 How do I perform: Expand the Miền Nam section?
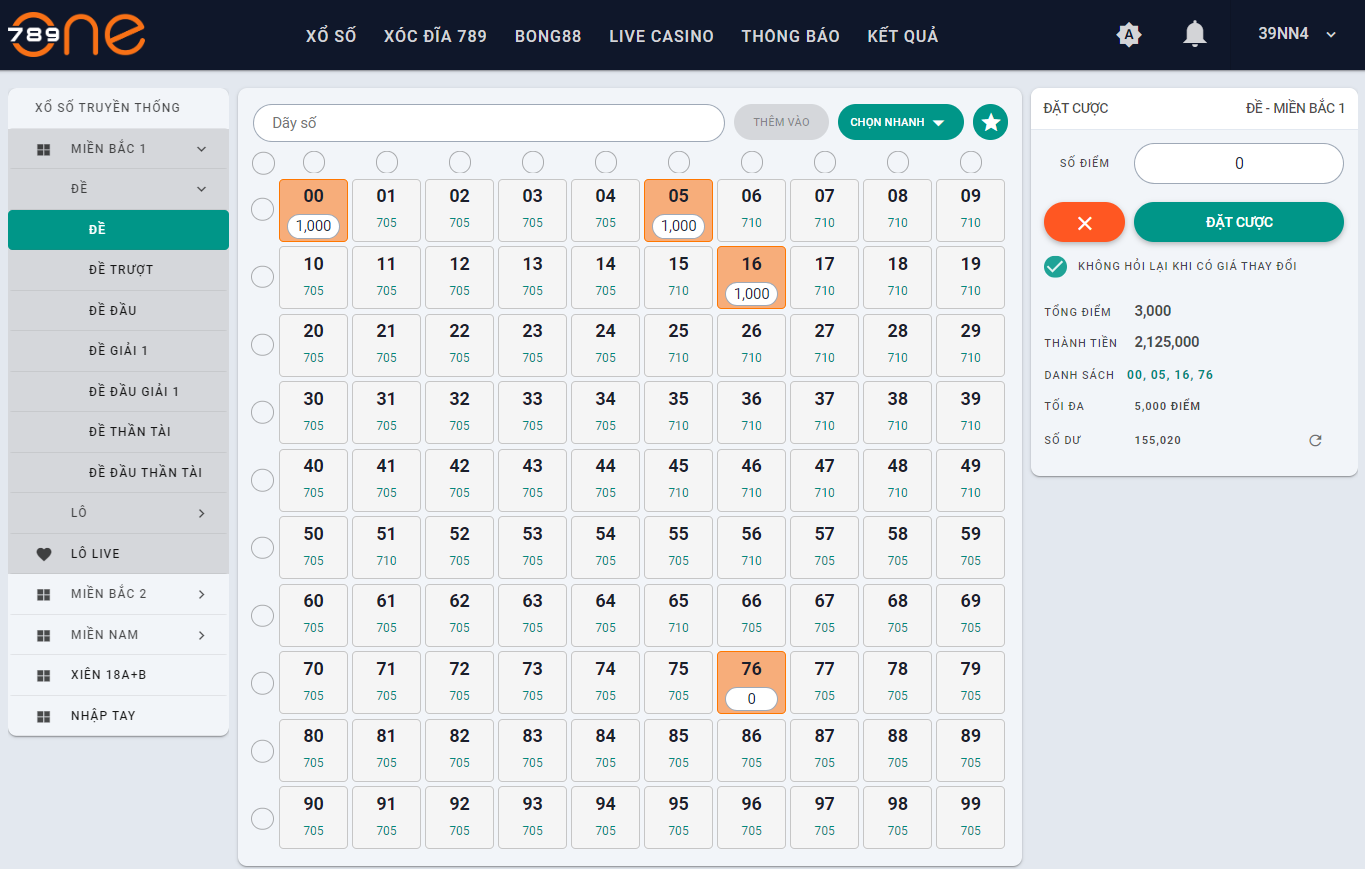[x=118, y=635]
